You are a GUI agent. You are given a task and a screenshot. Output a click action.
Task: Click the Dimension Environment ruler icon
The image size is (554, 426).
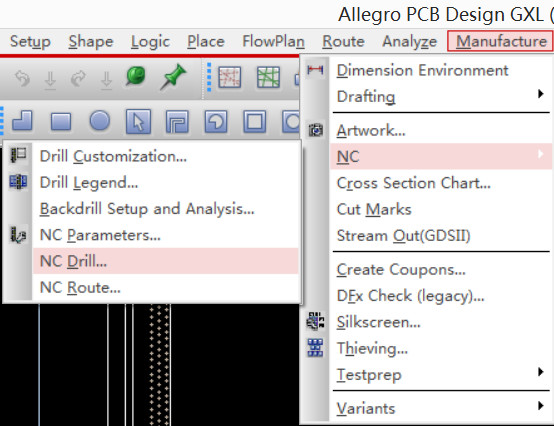point(315,70)
